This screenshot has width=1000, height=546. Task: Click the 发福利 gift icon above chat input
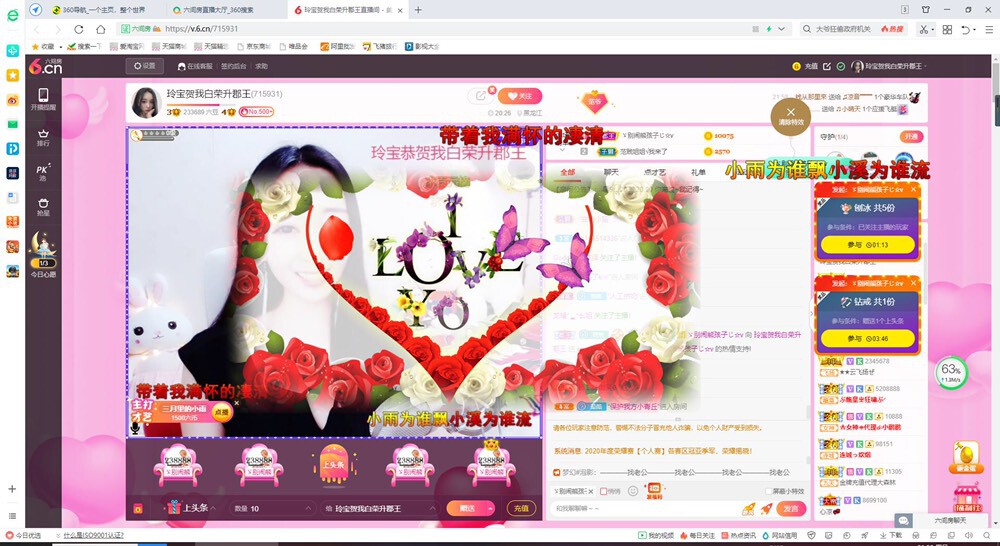pos(654,491)
